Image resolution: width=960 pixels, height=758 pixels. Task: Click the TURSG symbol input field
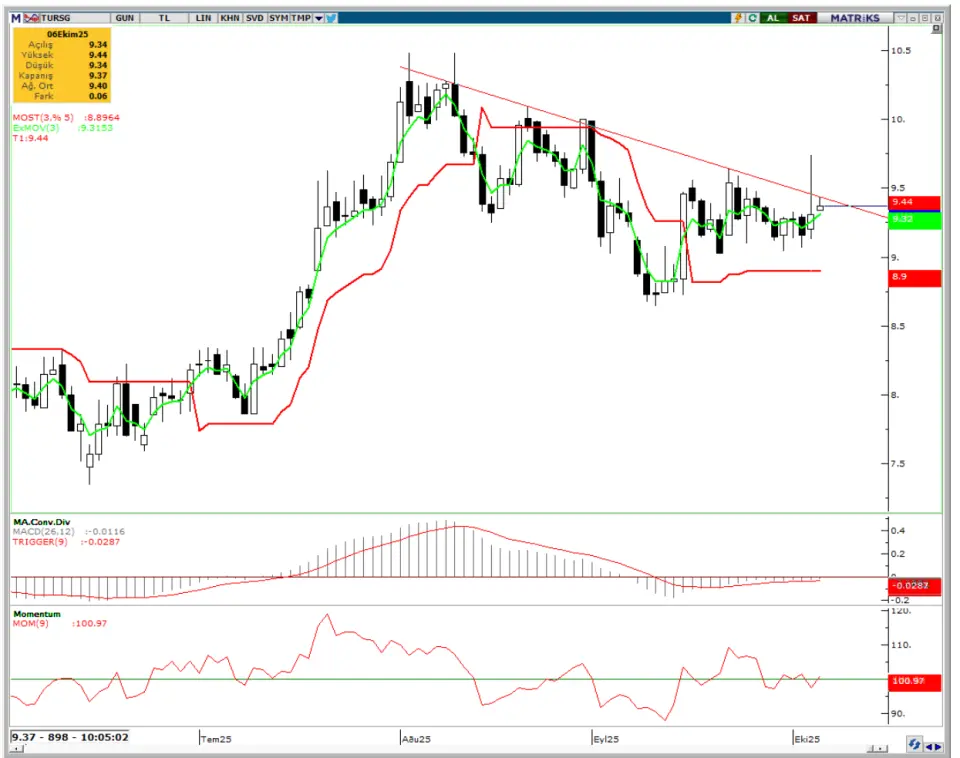pos(68,17)
